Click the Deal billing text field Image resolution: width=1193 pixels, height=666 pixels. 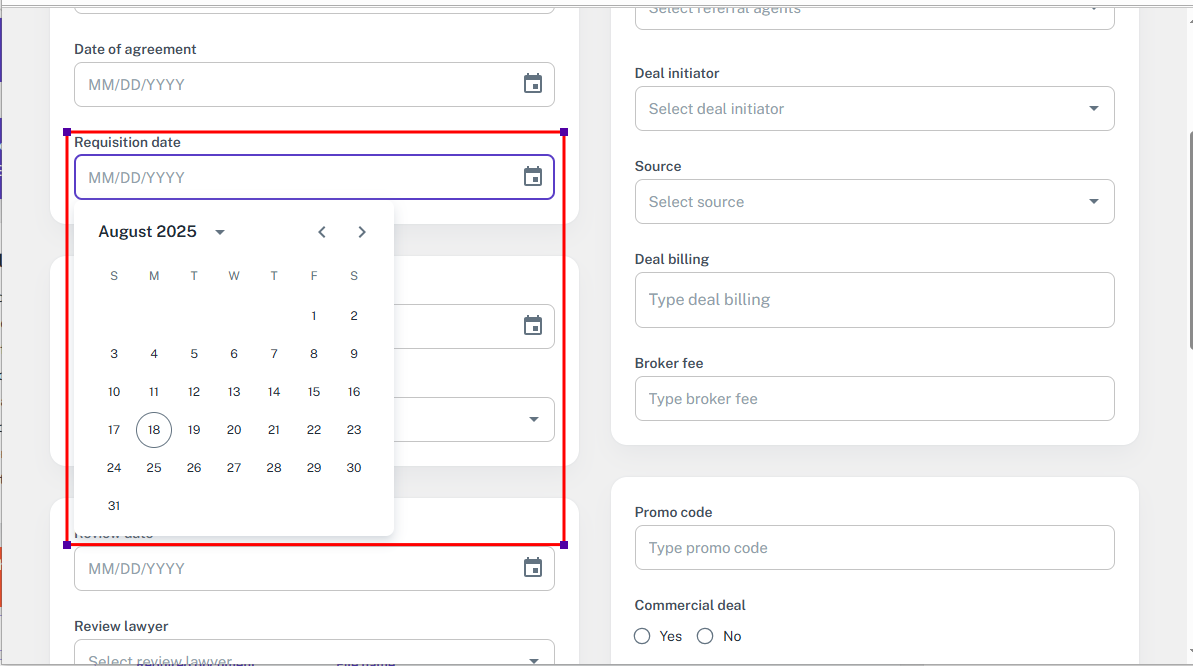874,300
